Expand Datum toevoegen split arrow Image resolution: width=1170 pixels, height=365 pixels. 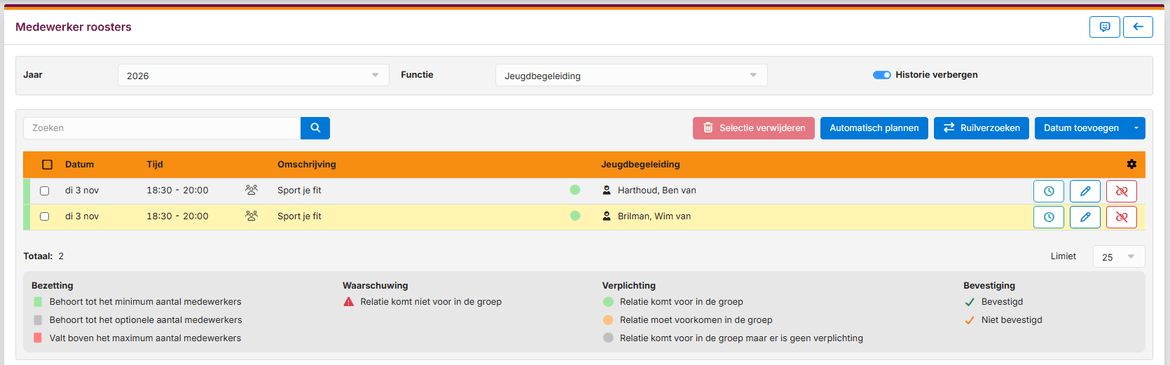coord(1136,128)
